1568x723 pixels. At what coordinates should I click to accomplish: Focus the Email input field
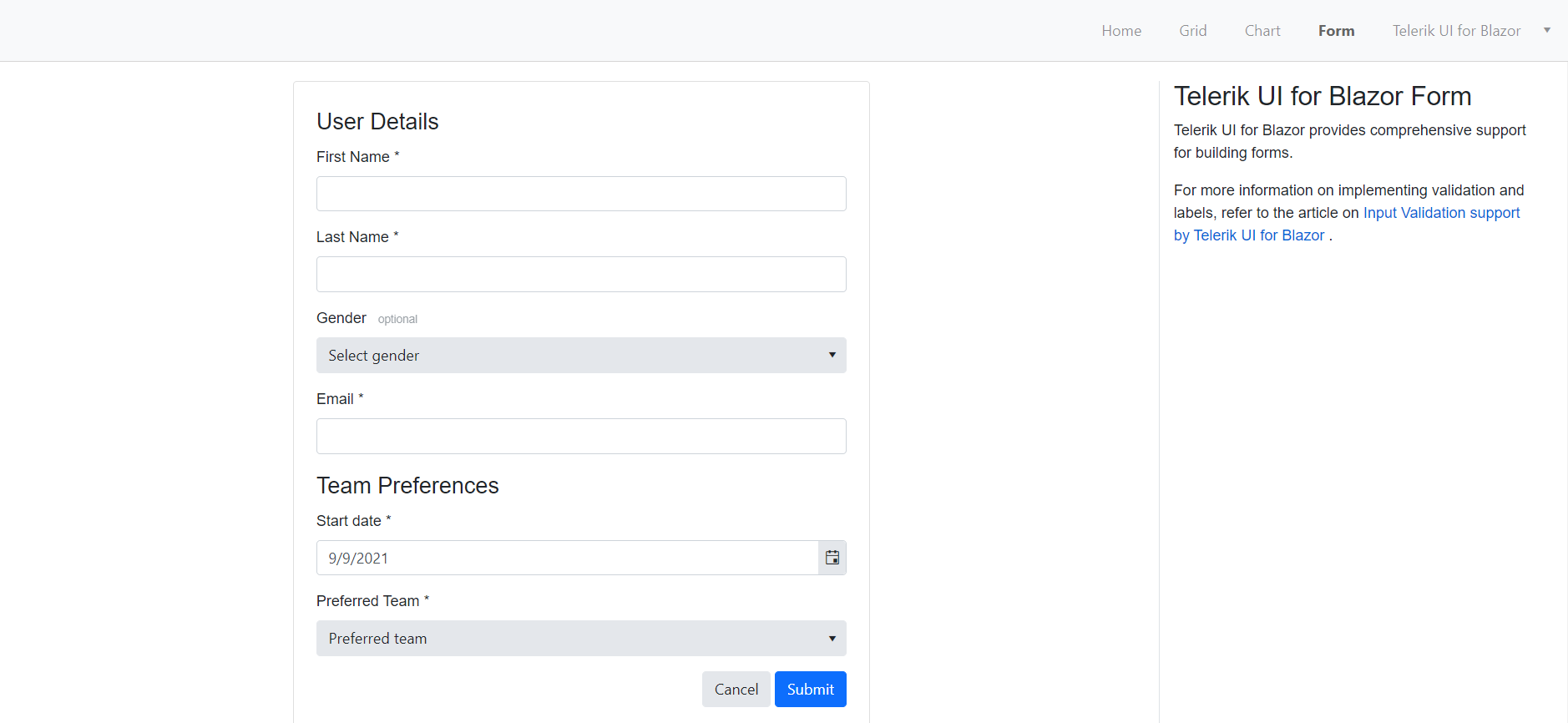coord(581,436)
